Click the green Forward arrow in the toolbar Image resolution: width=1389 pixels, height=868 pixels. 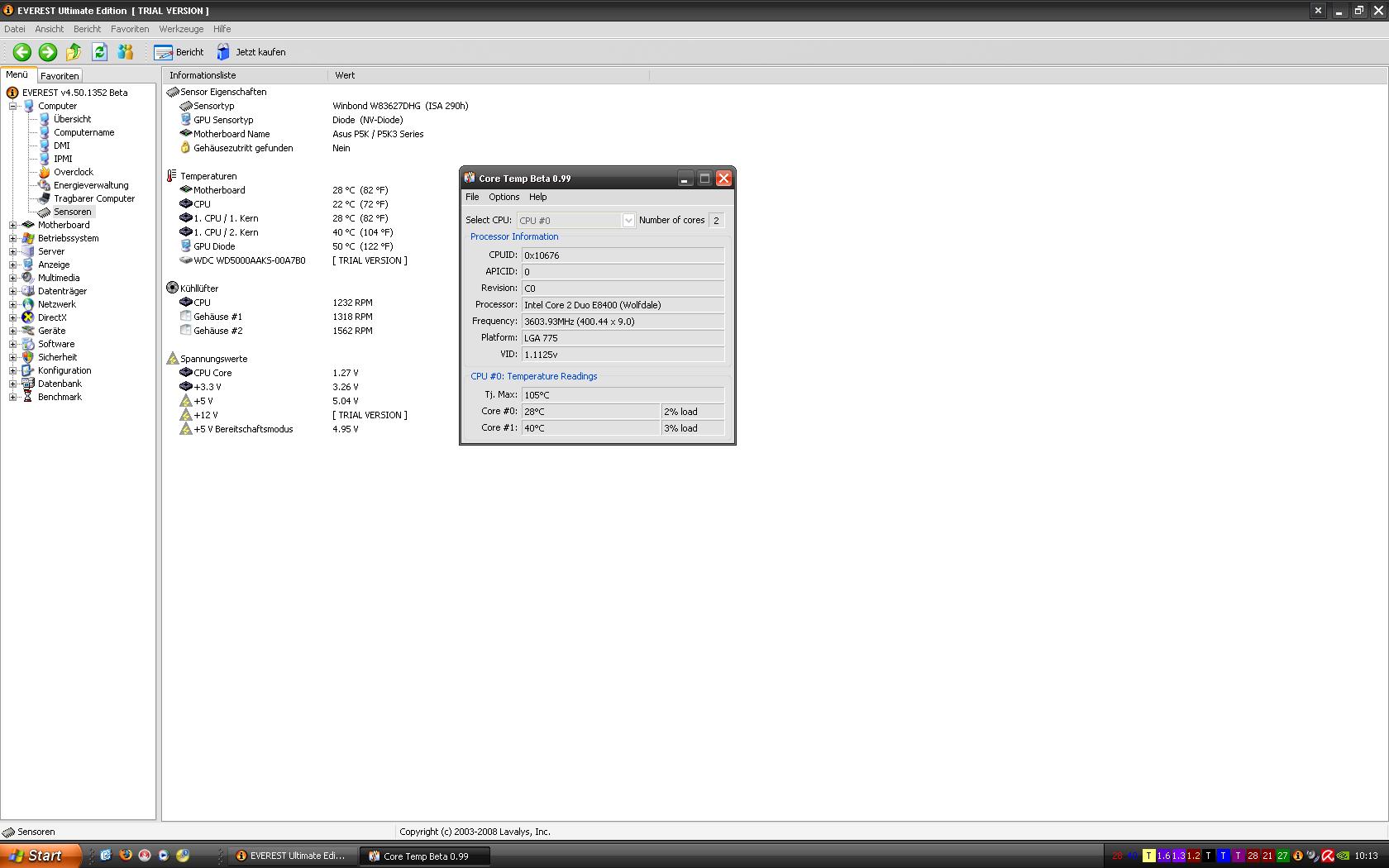tap(48, 52)
